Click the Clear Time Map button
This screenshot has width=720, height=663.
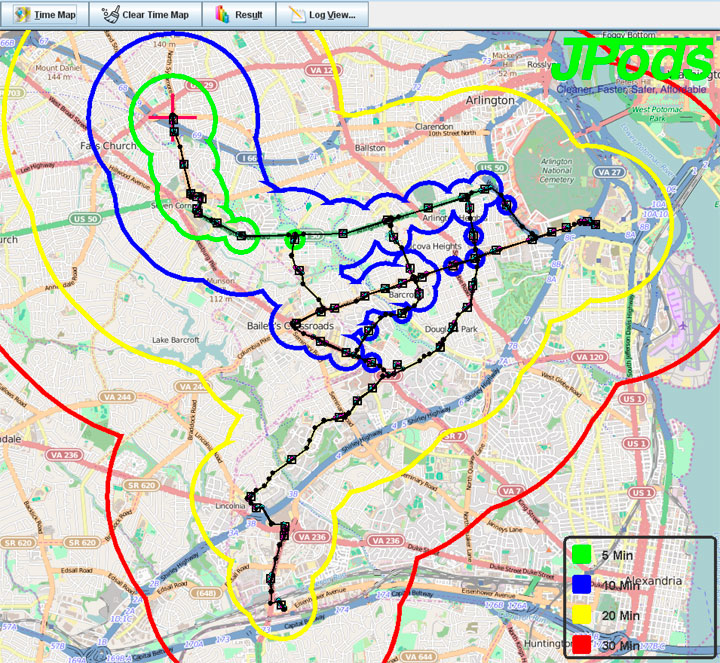[x=145, y=15]
